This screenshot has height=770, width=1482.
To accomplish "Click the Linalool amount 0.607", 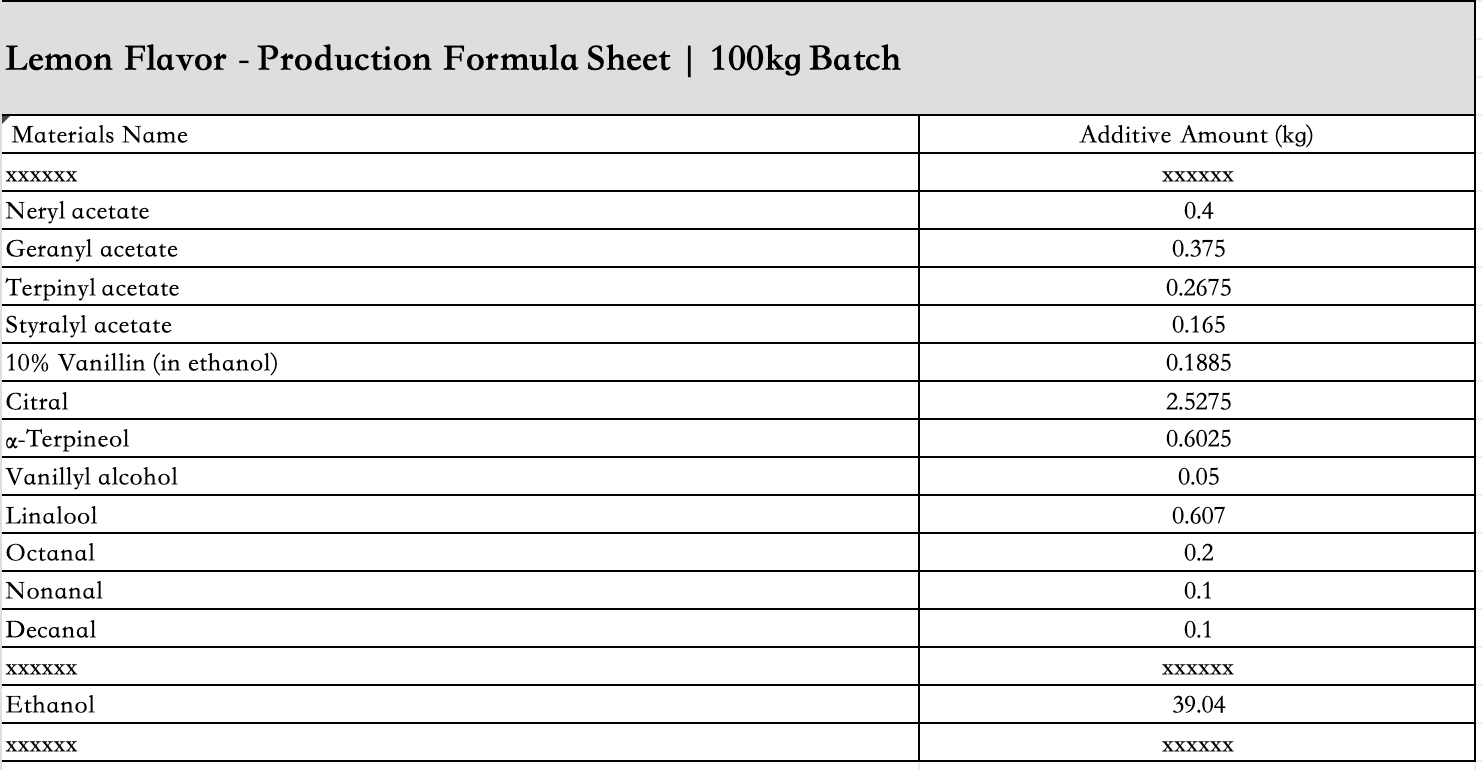I will tap(1197, 515).
